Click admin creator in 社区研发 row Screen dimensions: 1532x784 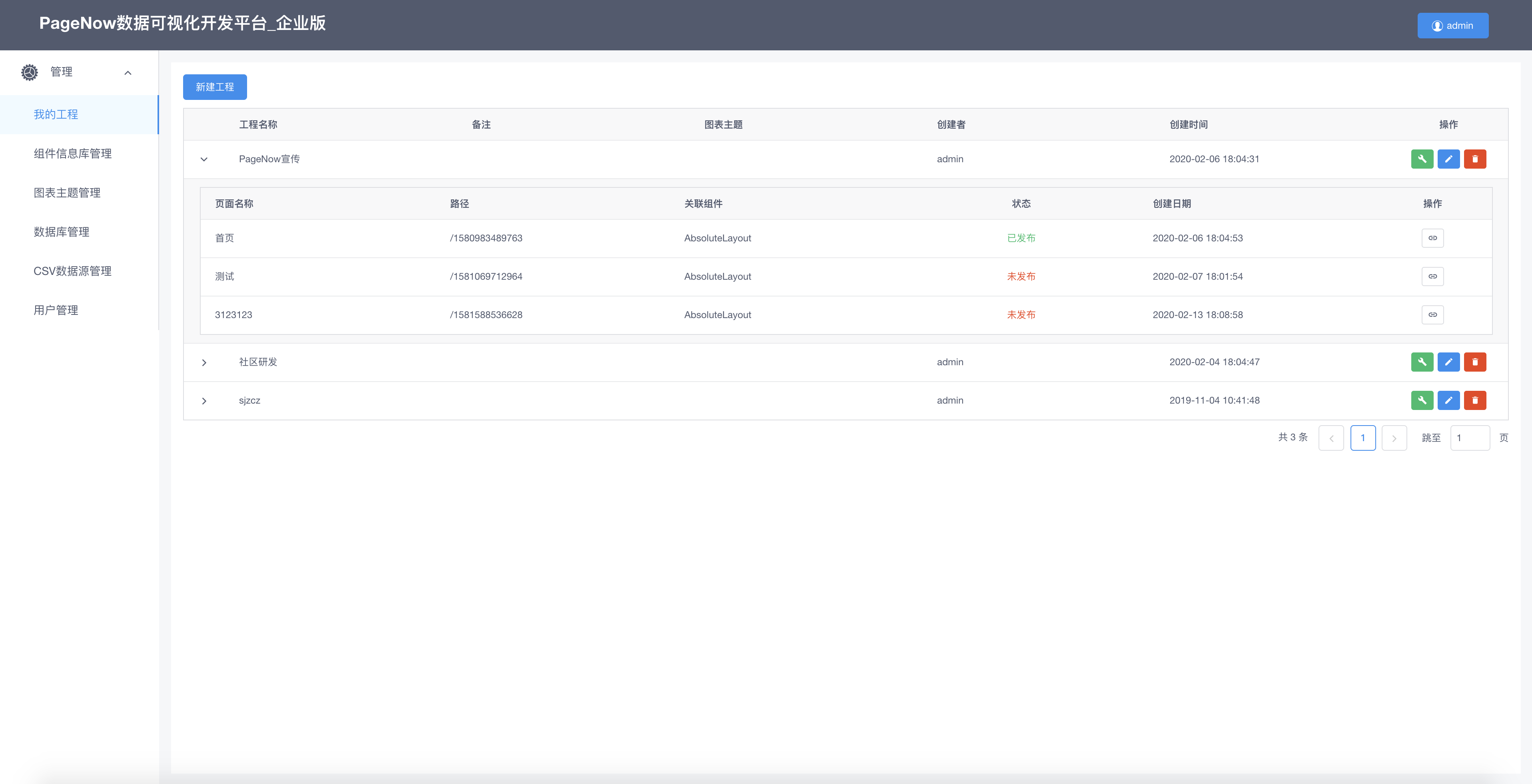(950, 361)
